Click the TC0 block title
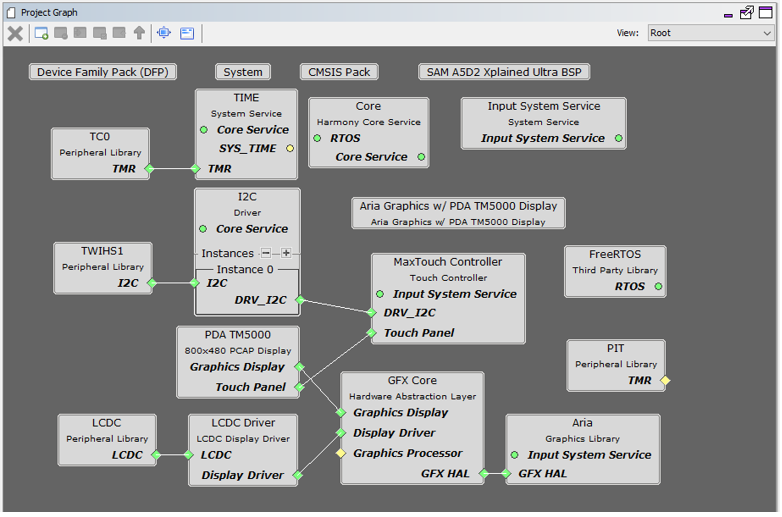 pyautogui.click(x=100, y=137)
